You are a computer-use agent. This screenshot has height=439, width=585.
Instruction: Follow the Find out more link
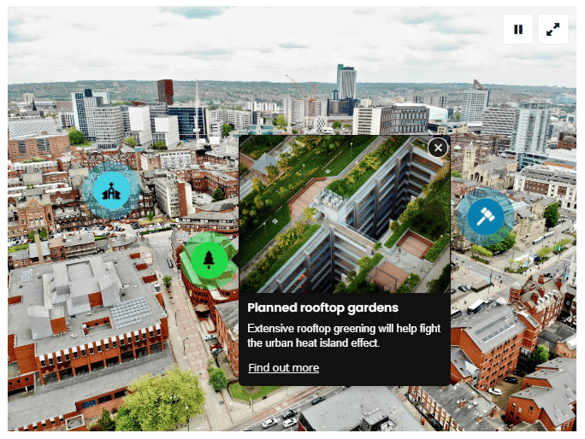(x=284, y=368)
